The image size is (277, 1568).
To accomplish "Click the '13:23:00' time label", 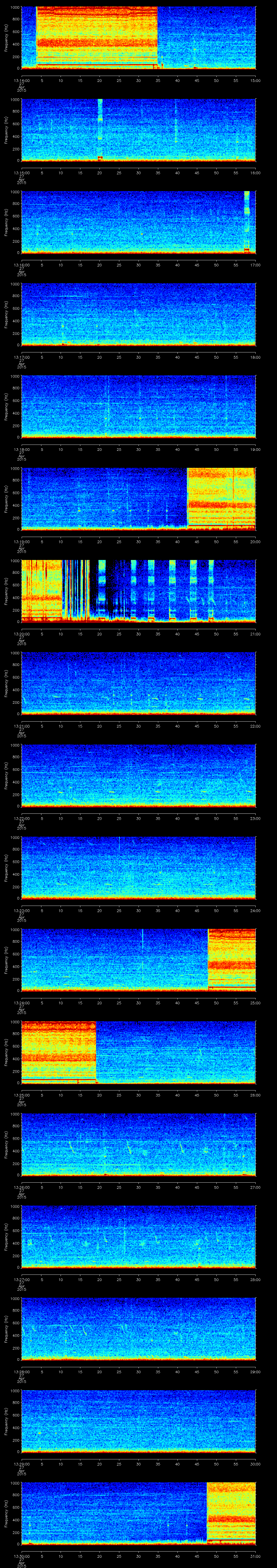I will (21, 910).
